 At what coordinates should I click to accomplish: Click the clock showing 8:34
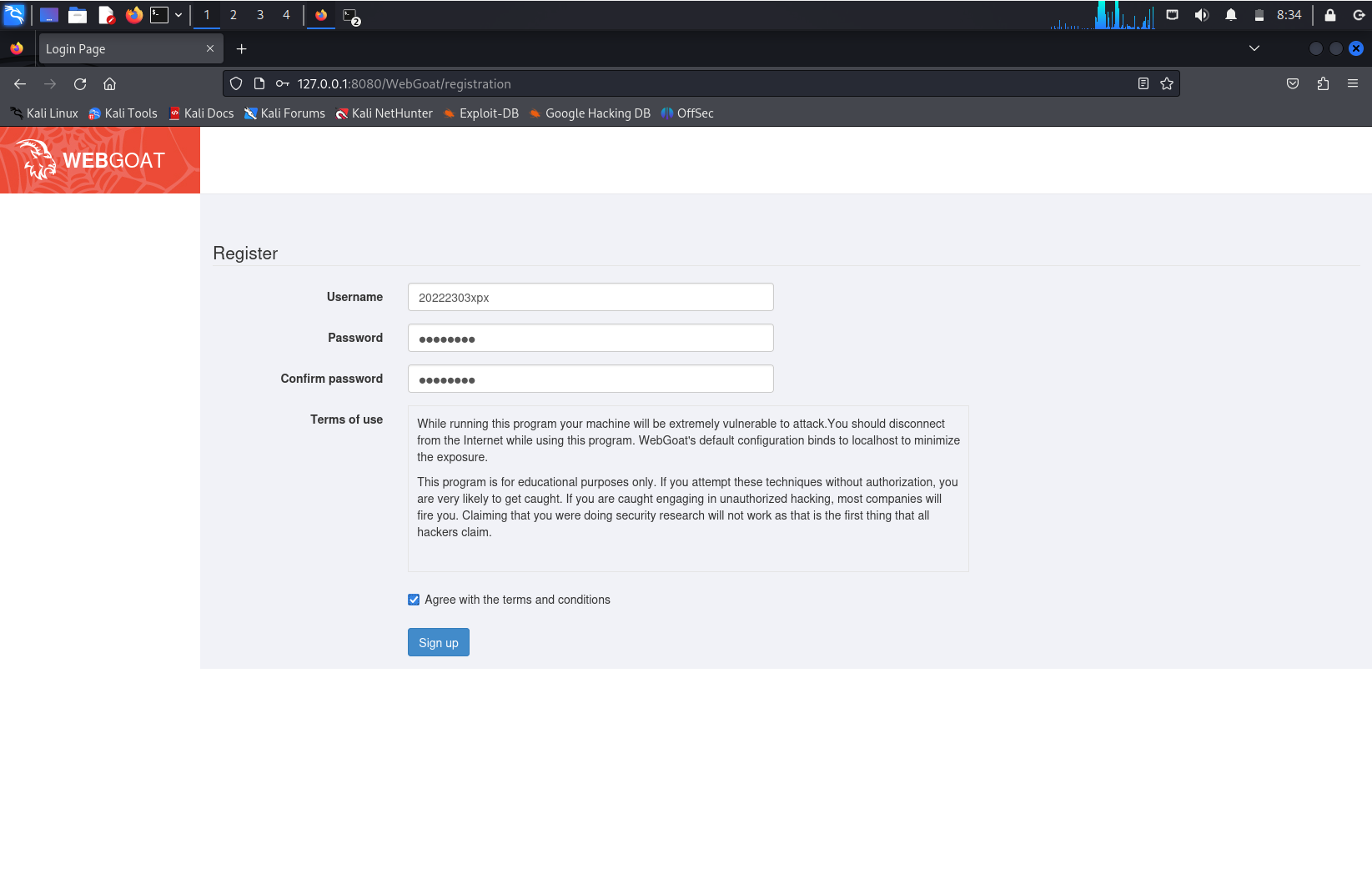[1289, 15]
